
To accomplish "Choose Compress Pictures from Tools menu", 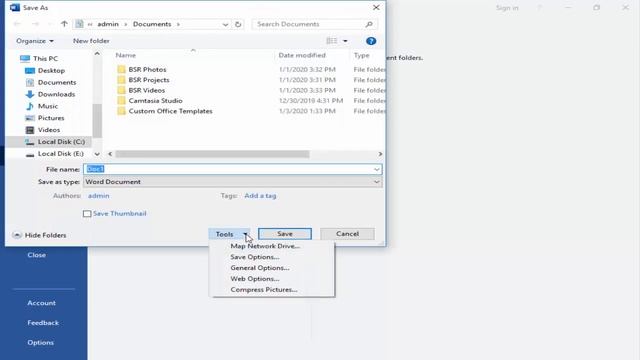I will 264,290.
